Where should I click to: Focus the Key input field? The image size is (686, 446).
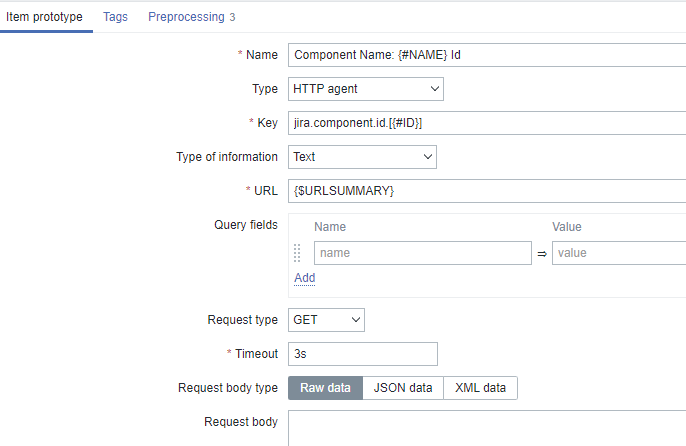point(486,123)
